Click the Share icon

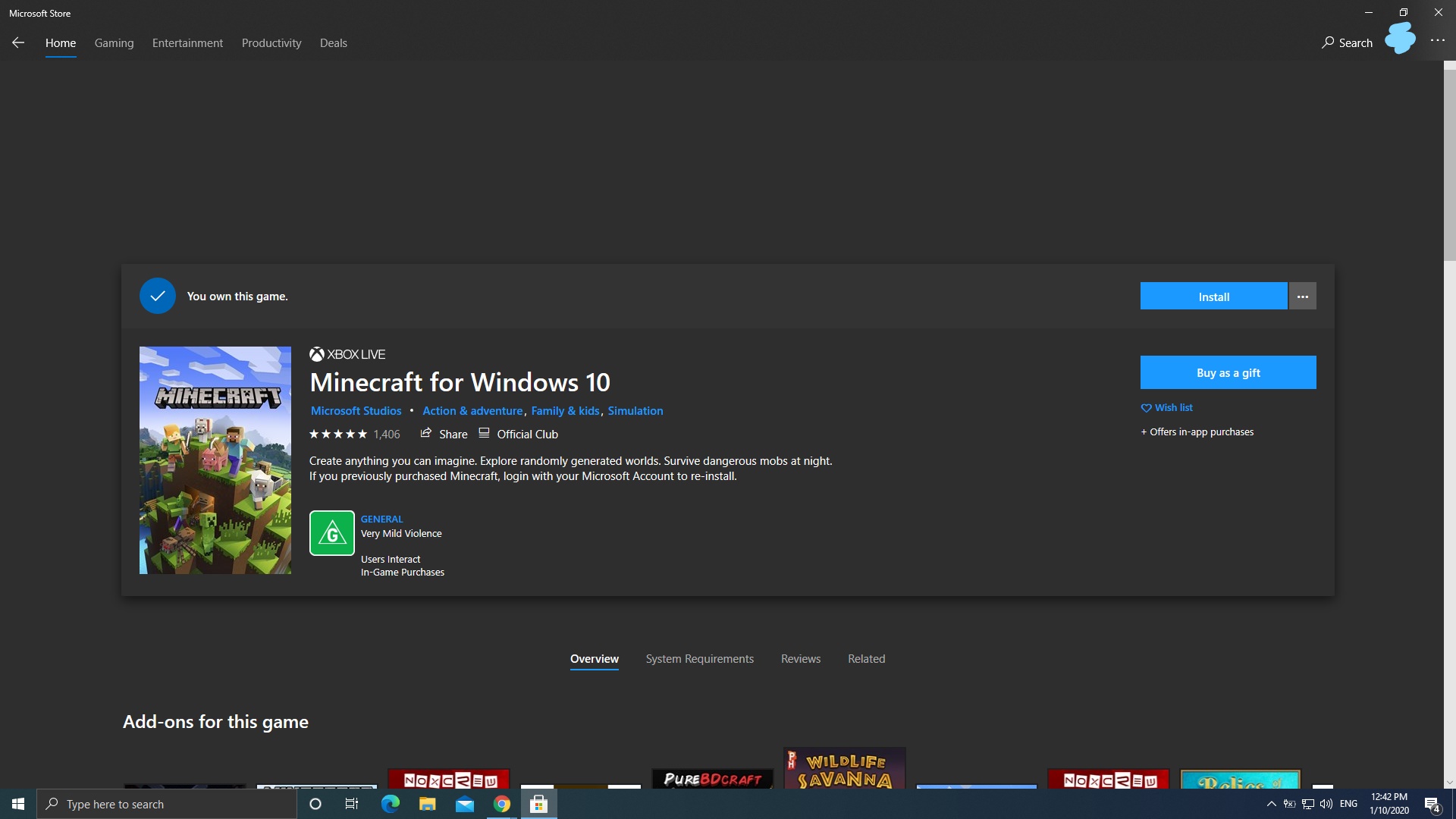pos(426,433)
